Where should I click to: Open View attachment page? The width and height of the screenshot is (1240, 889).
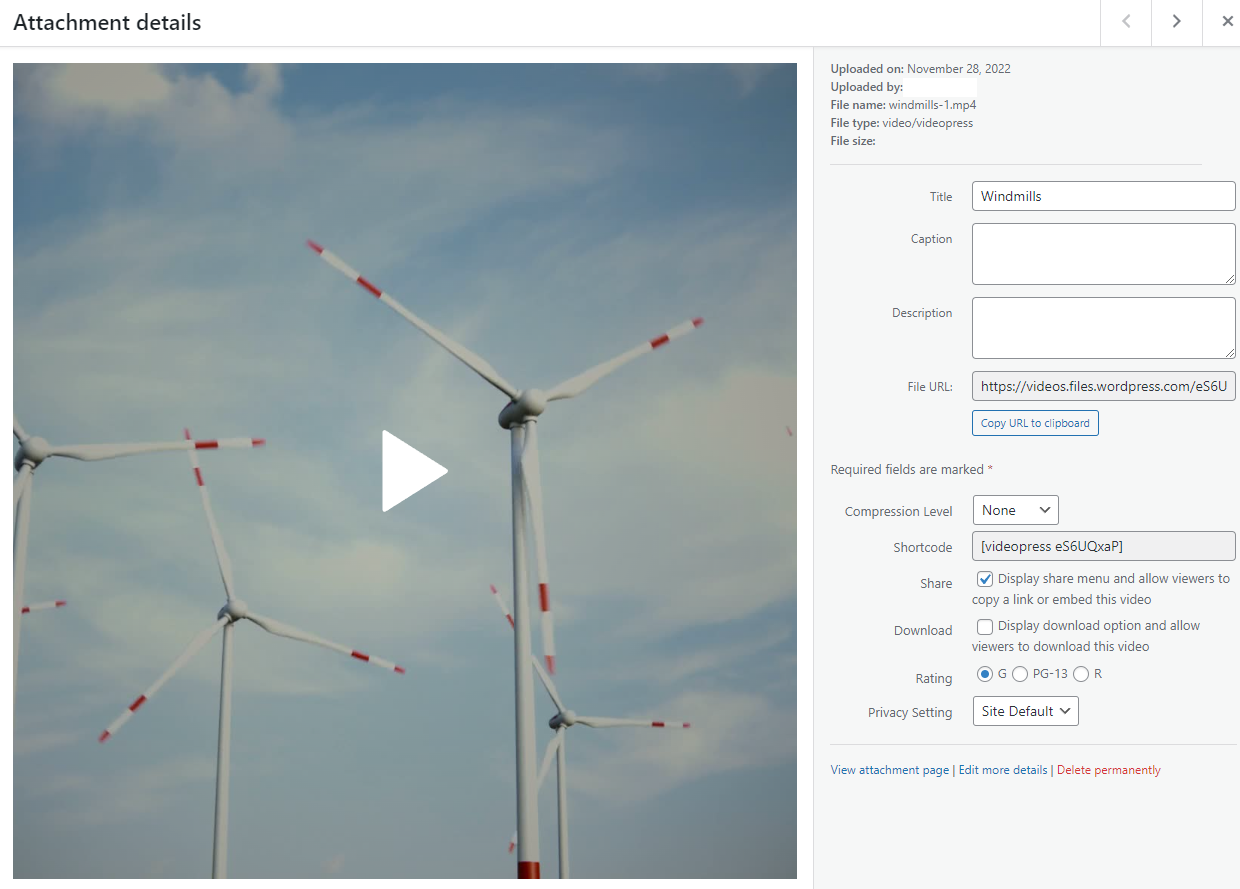tap(889, 769)
